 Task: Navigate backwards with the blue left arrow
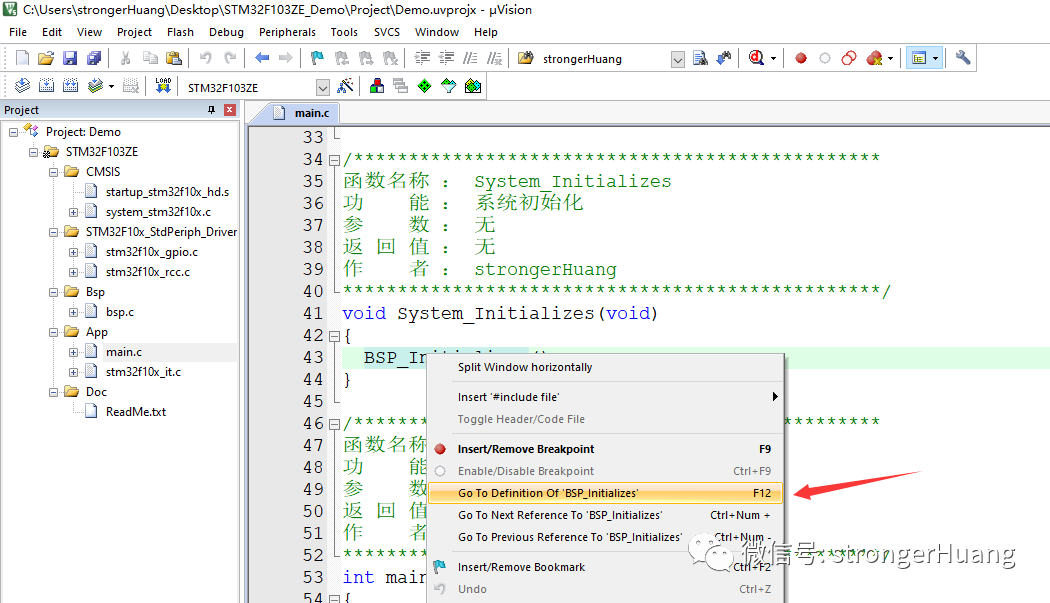coord(262,58)
